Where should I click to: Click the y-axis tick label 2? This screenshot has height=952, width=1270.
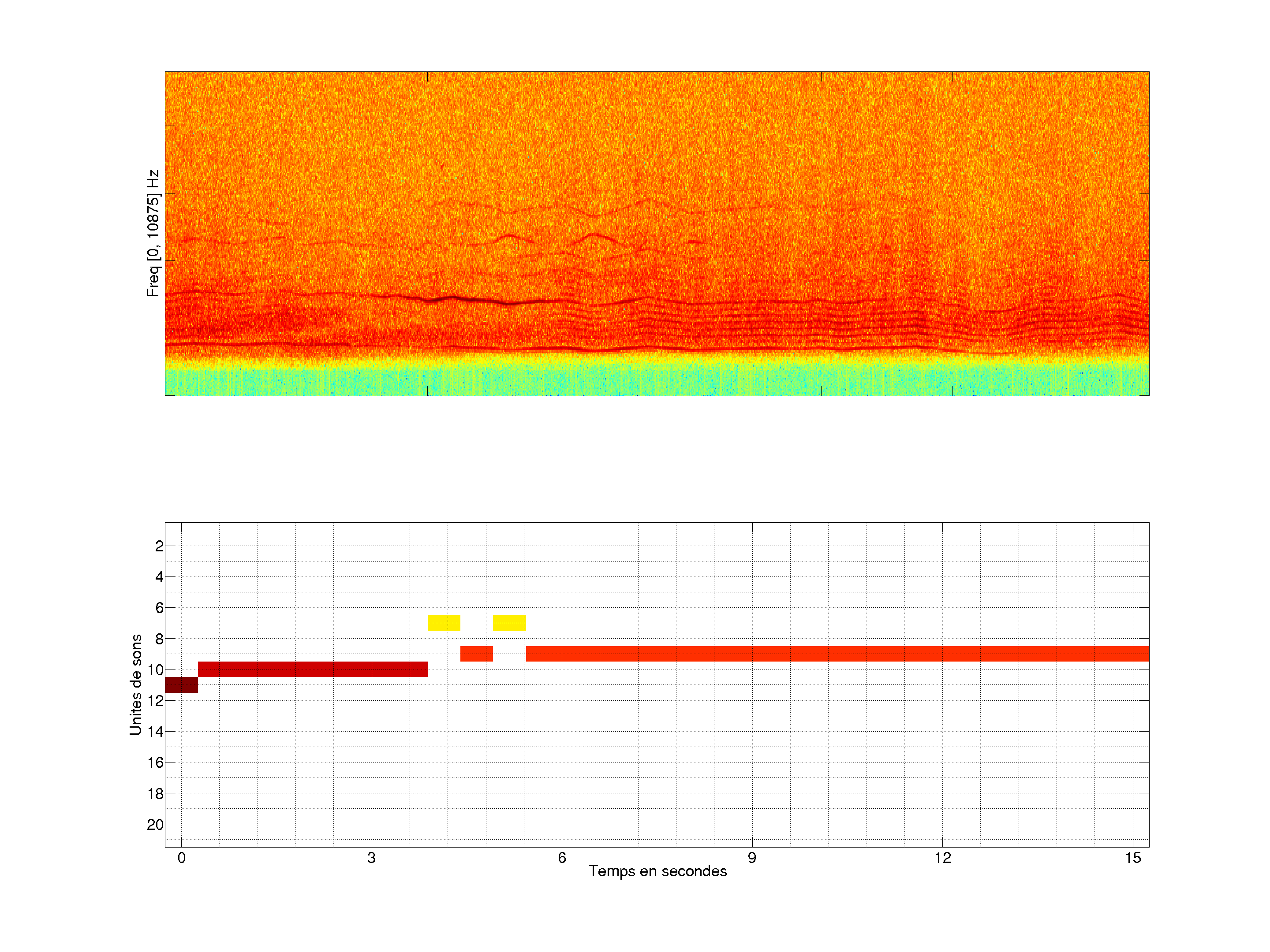pos(159,546)
